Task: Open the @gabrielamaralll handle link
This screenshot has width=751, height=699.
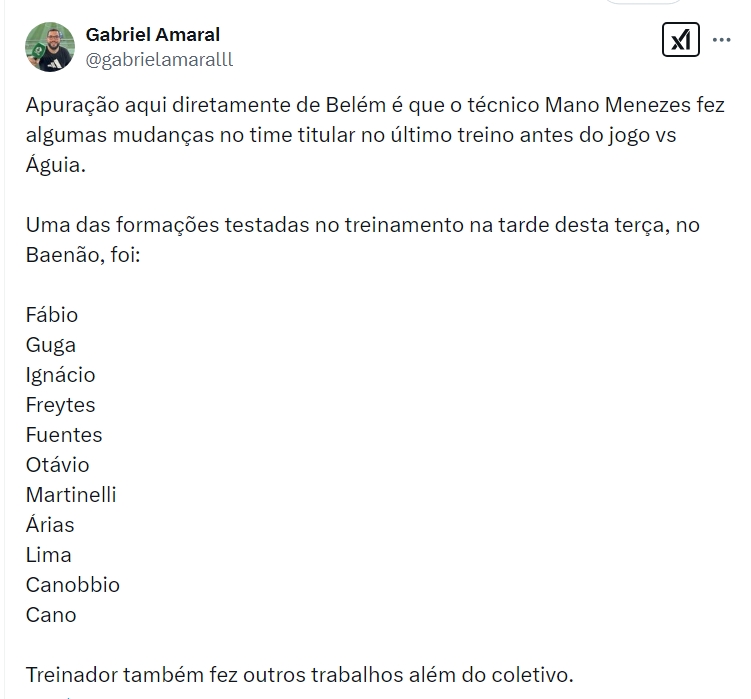Action: (x=159, y=59)
